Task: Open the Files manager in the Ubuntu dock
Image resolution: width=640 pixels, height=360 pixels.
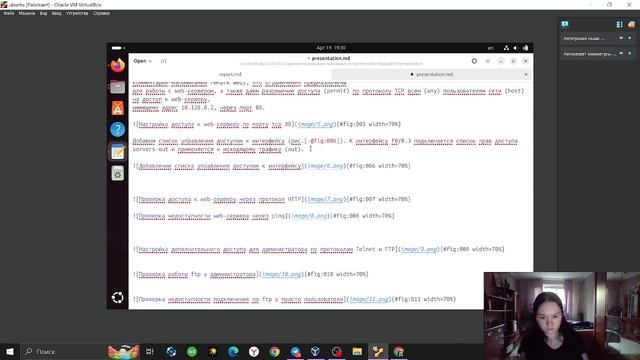Action: [118, 87]
